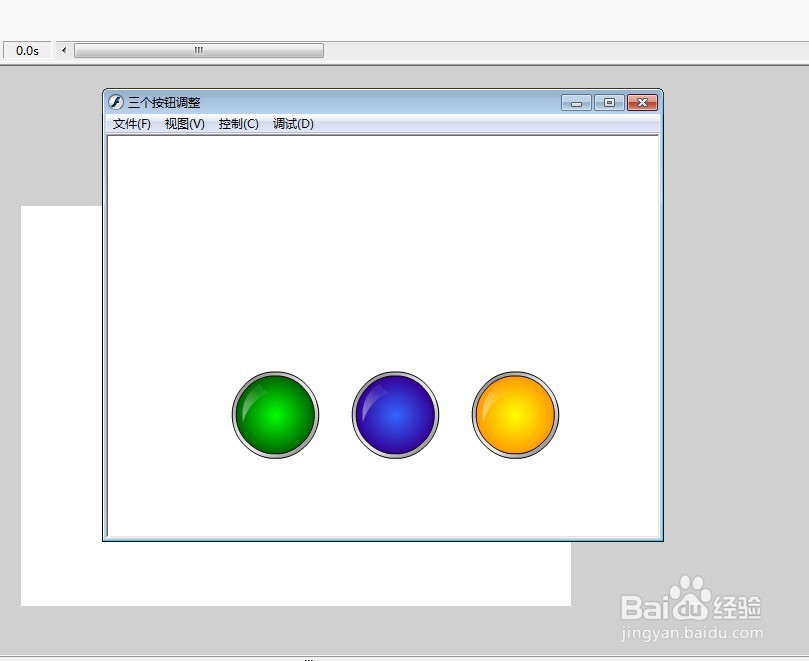
Task: Maximize the 三个按钮调整 window
Action: click(609, 103)
